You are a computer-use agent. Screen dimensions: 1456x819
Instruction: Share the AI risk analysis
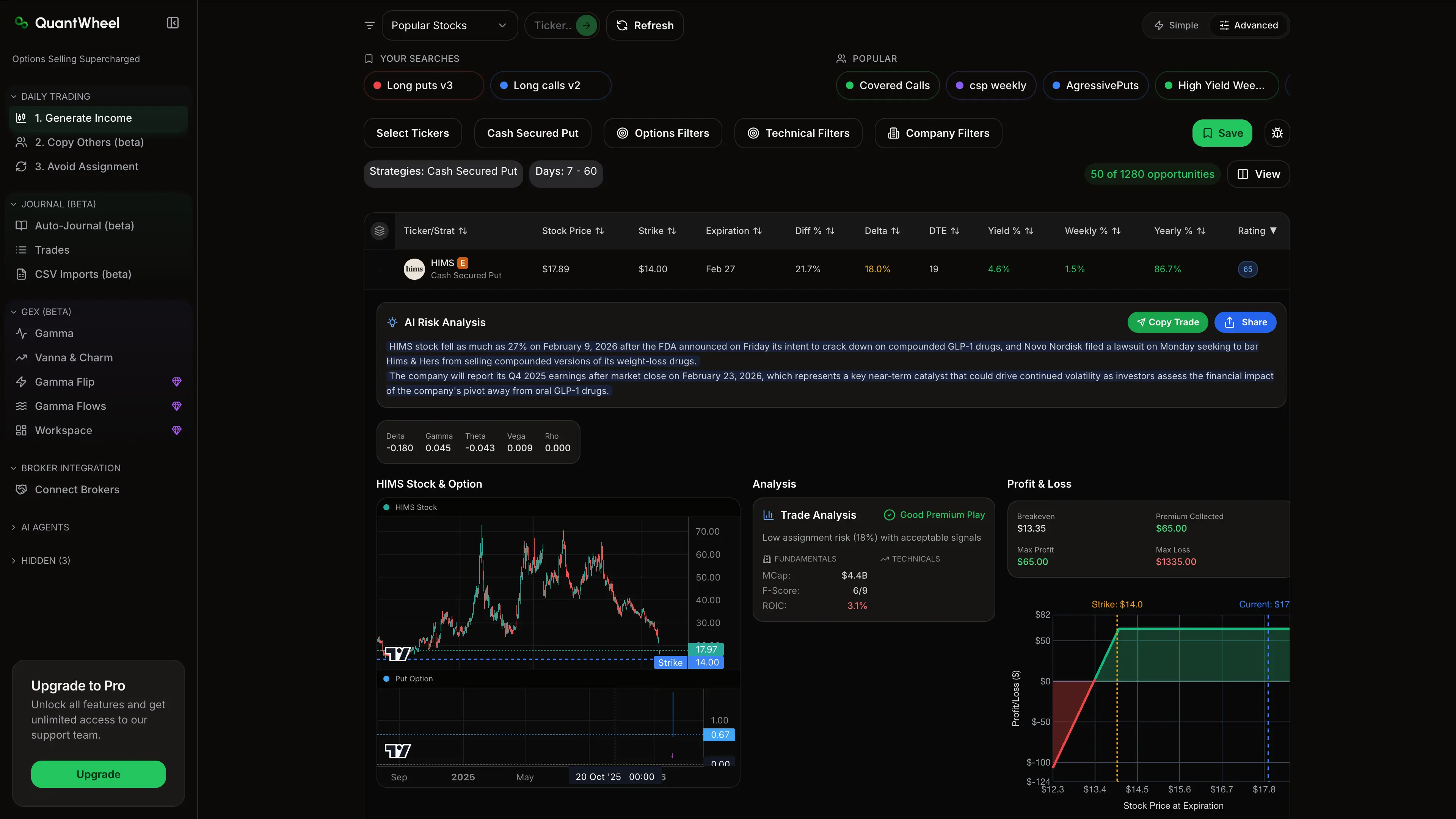1245,322
